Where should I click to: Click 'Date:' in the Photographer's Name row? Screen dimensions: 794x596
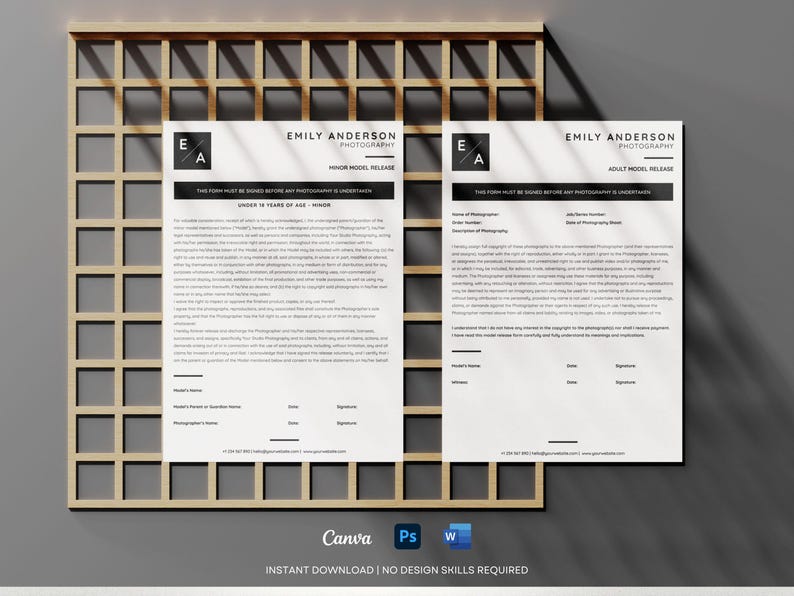(x=293, y=423)
